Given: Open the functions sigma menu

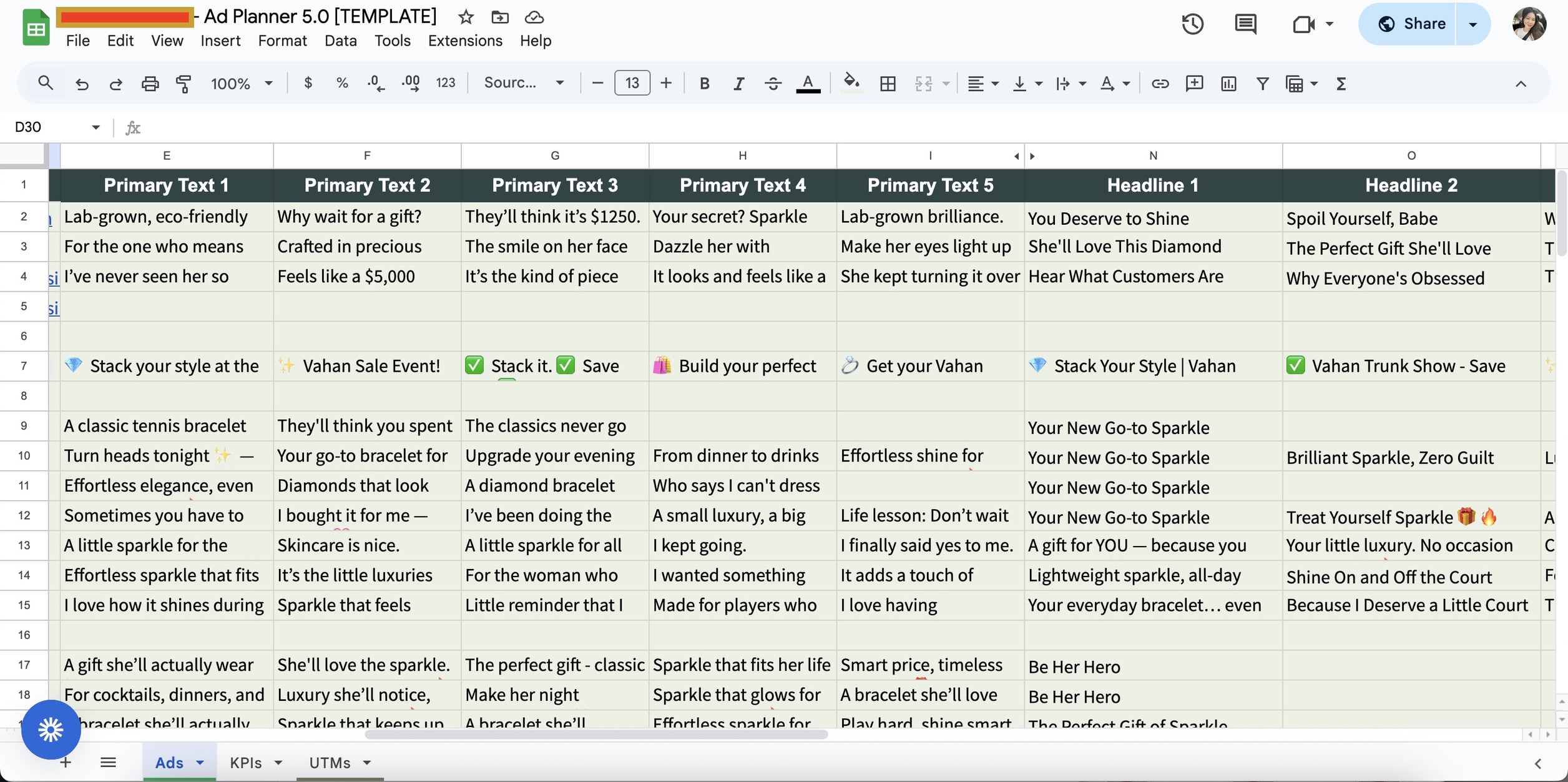Looking at the screenshot, I should tap(1341, 83).
